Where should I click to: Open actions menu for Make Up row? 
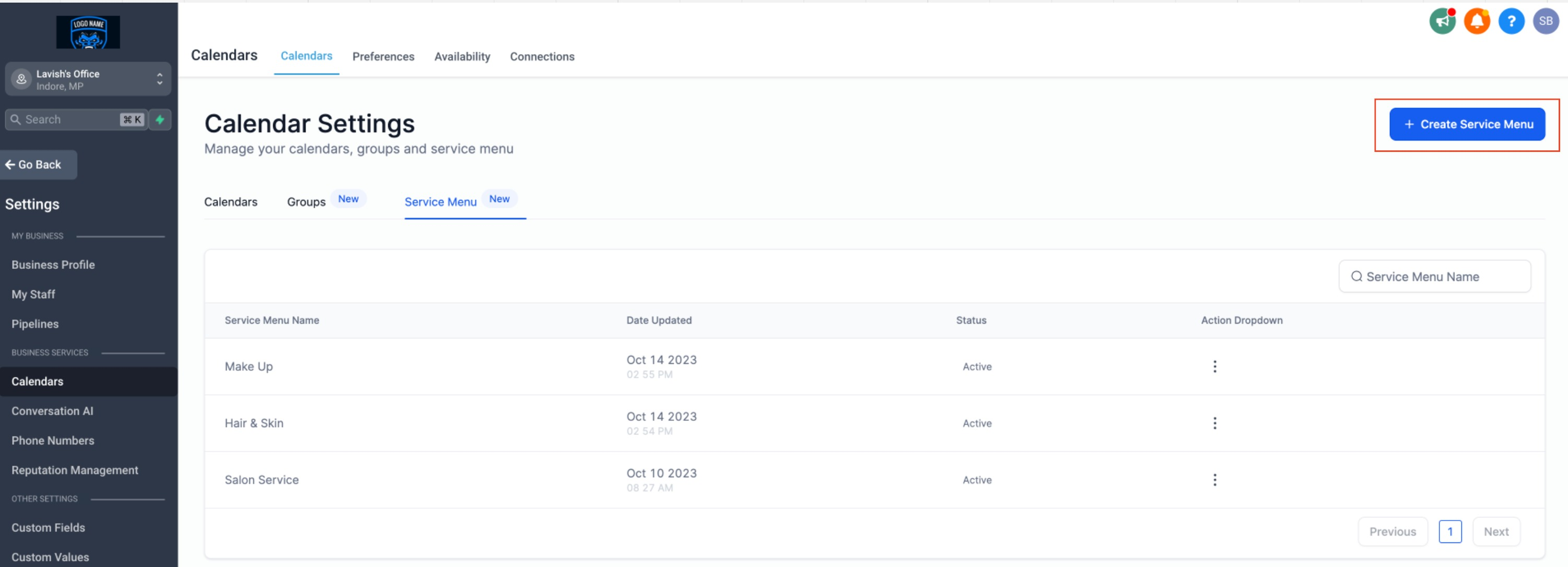[1214, 366]
